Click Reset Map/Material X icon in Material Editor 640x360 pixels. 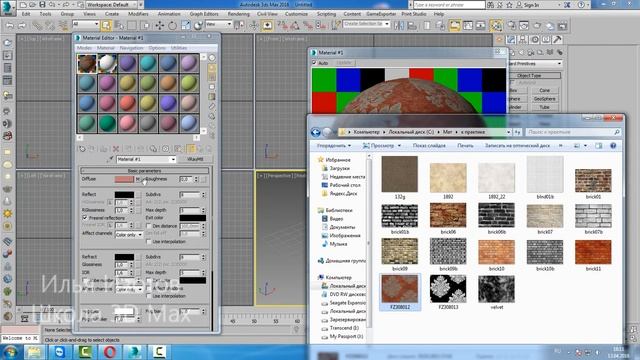click(x=116, y=149)
